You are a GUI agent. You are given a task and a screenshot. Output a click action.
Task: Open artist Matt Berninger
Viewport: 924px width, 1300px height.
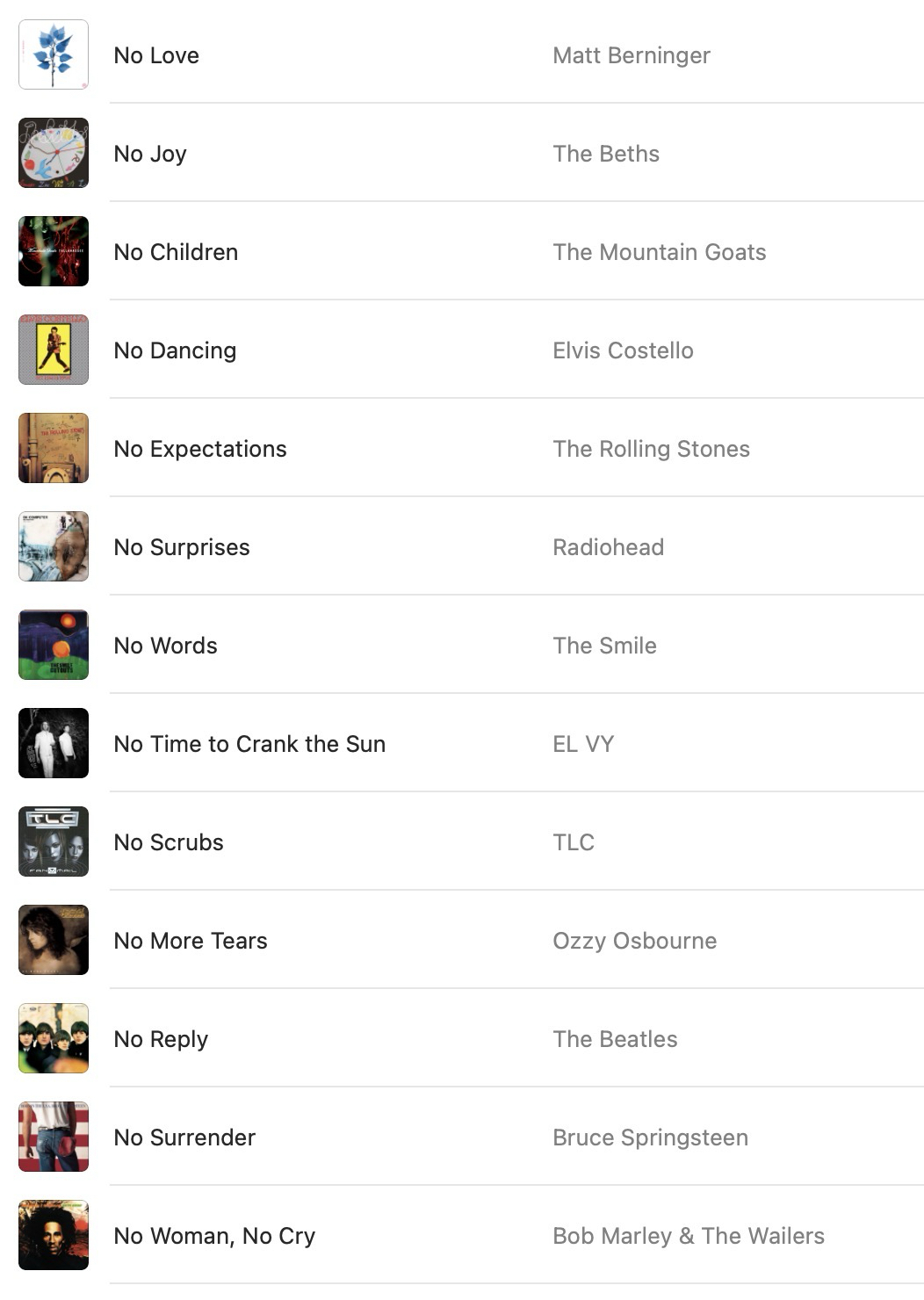632,55
